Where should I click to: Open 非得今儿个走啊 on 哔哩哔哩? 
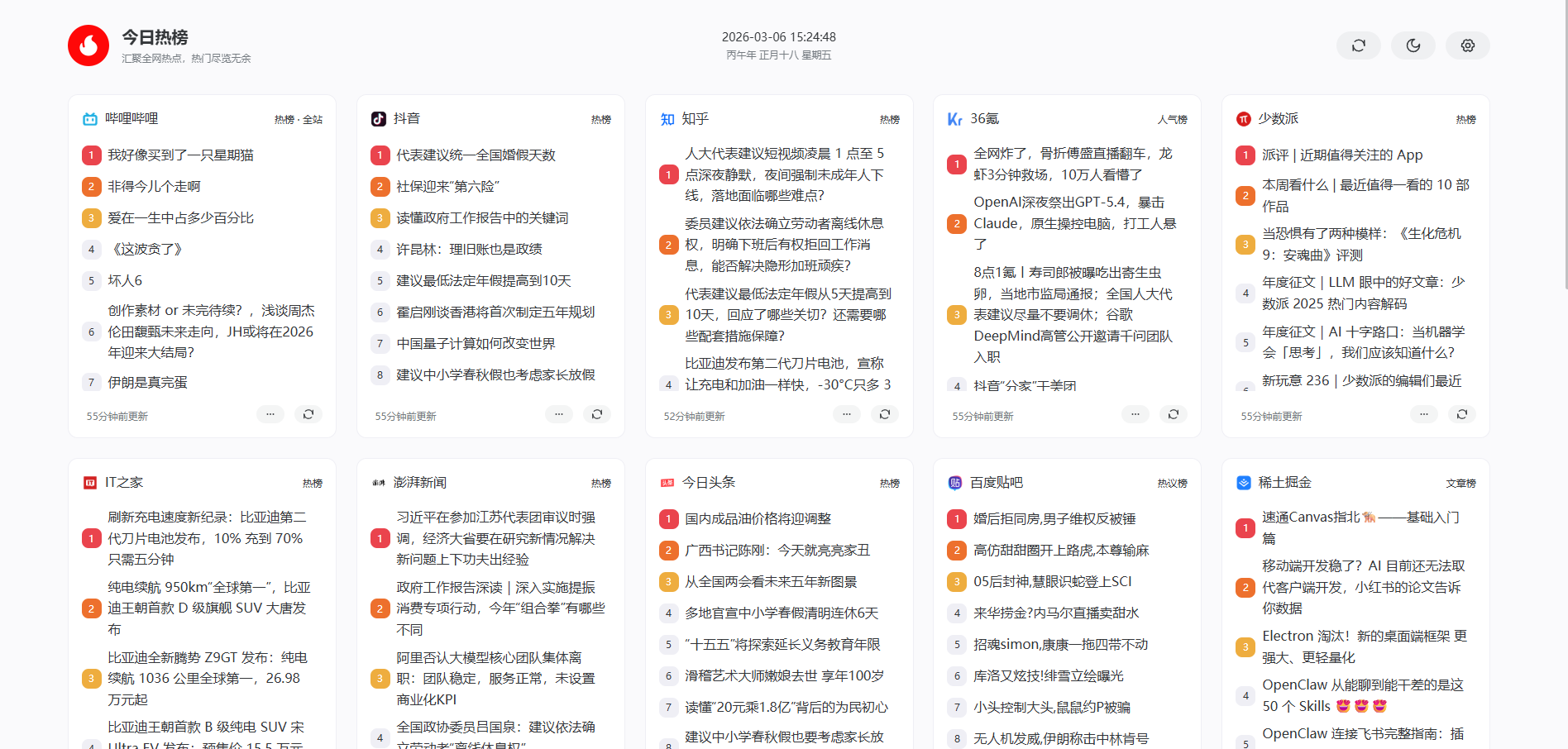pos(154,187)
